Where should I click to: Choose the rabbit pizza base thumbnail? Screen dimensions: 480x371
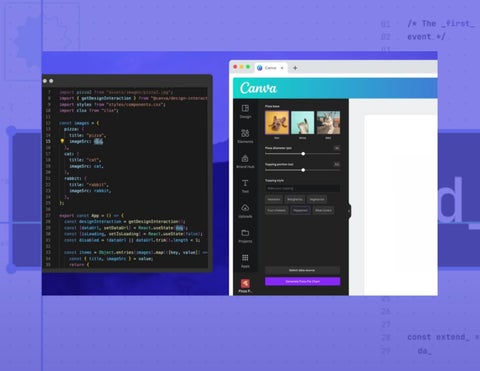click(328, 123)
